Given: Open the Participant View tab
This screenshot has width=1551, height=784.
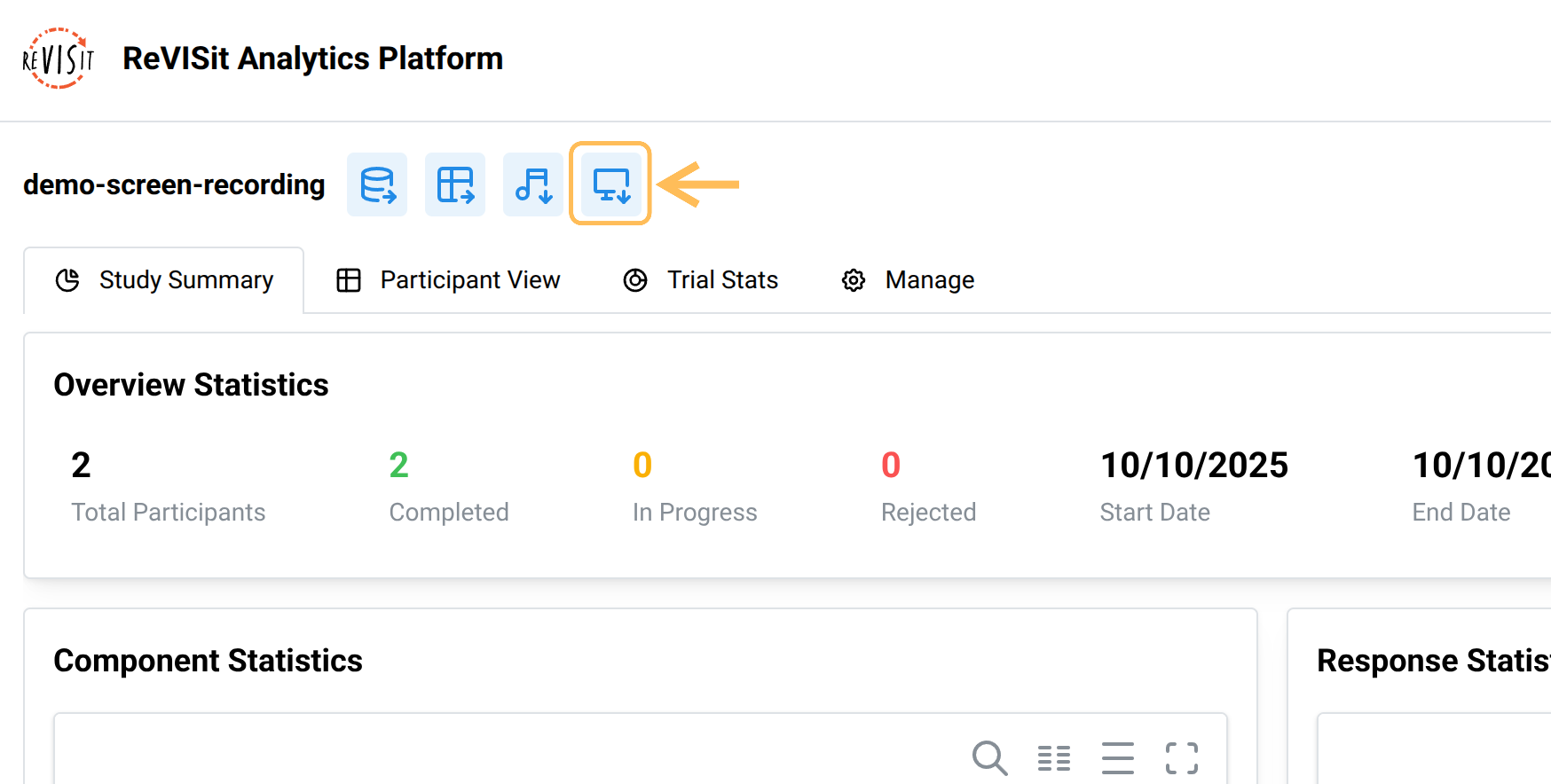Looking at the screenshot, I should click(x=449, y=280).
